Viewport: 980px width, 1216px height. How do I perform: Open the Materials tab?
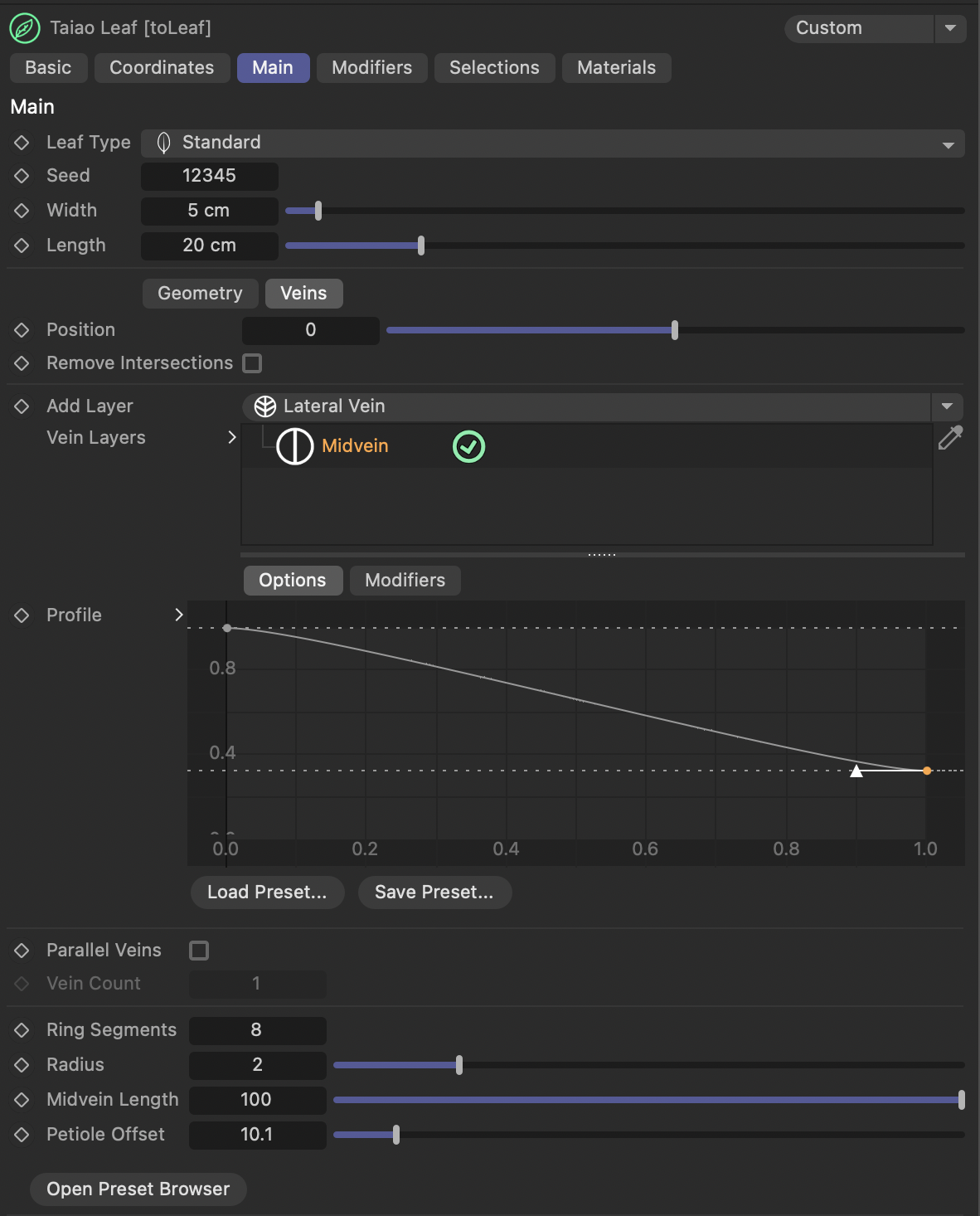pos(616,68)
